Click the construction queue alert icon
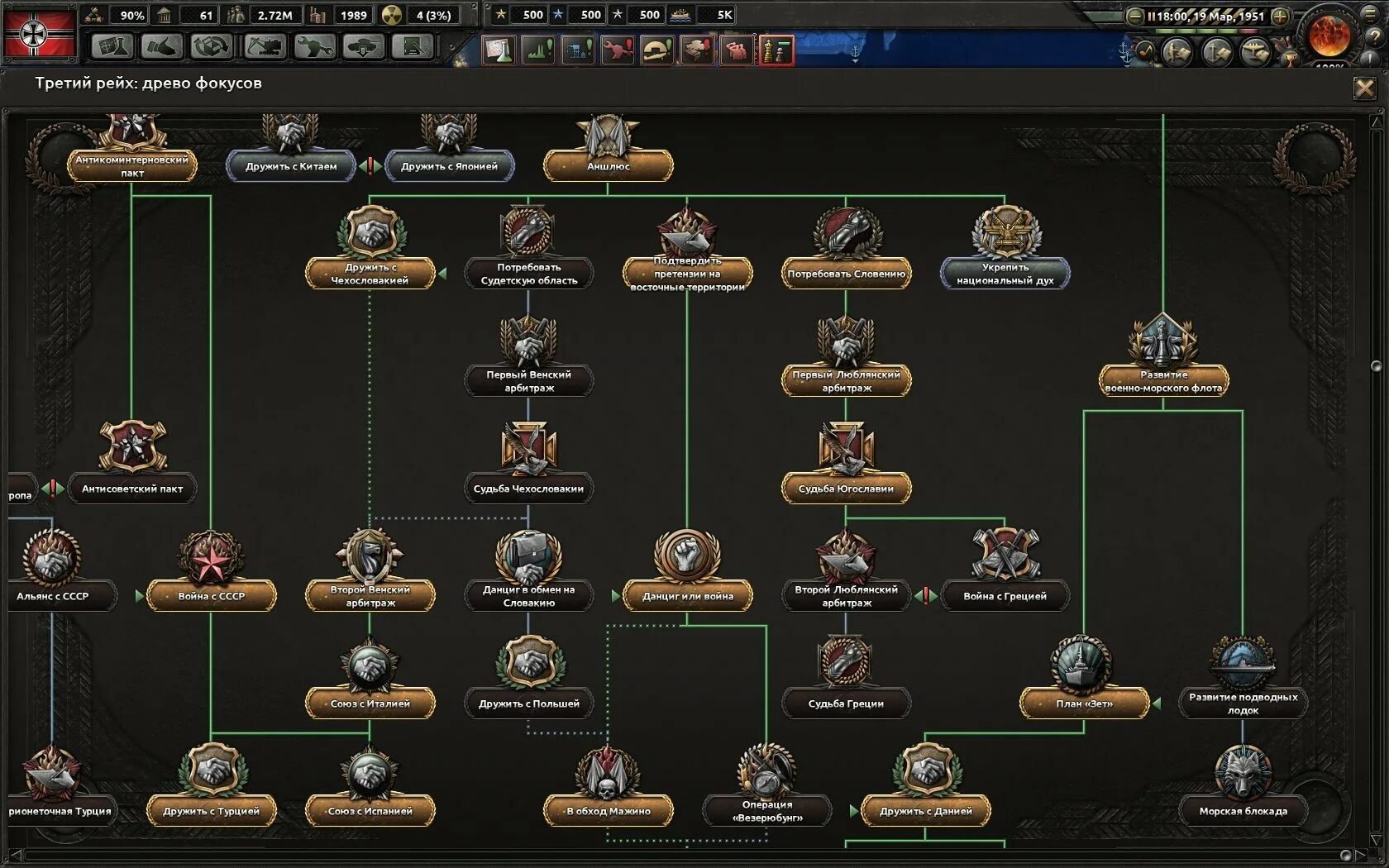Image resolution: width=1389 pixels, height=868 pixels. (578, 50)
